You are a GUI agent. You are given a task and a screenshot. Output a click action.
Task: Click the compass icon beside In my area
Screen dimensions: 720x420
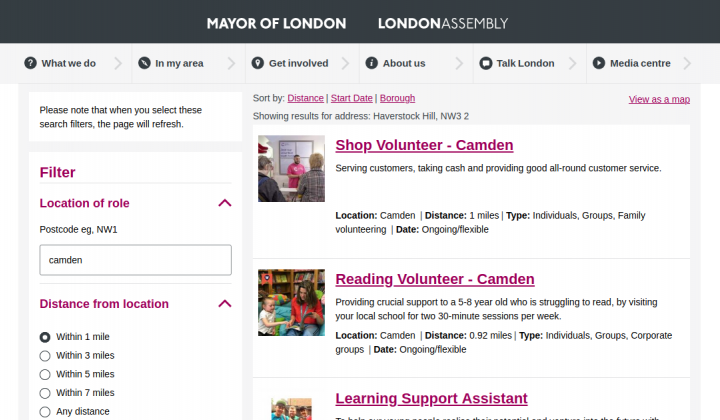144,63
